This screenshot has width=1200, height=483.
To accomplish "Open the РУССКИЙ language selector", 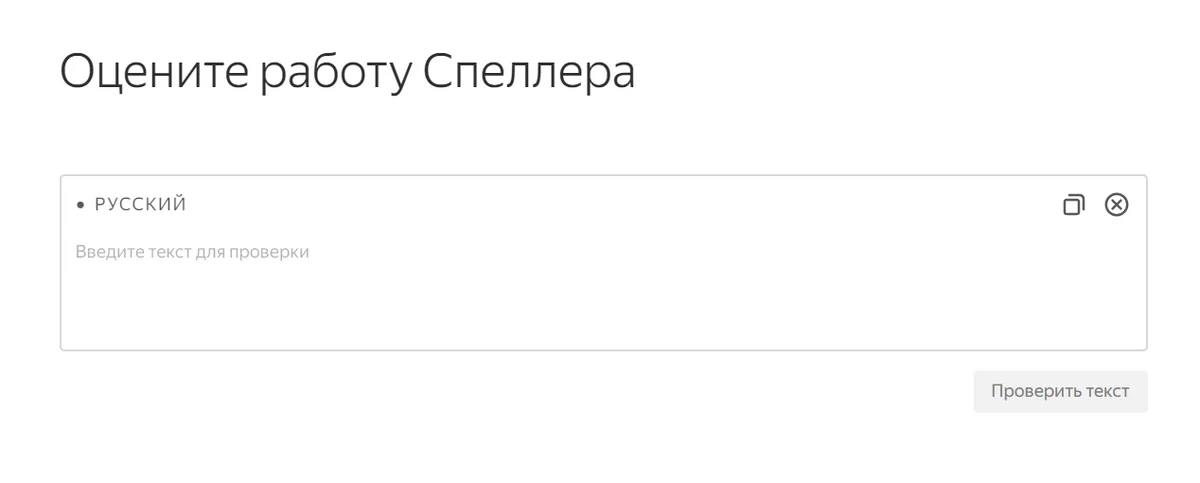I will (140, 205).
